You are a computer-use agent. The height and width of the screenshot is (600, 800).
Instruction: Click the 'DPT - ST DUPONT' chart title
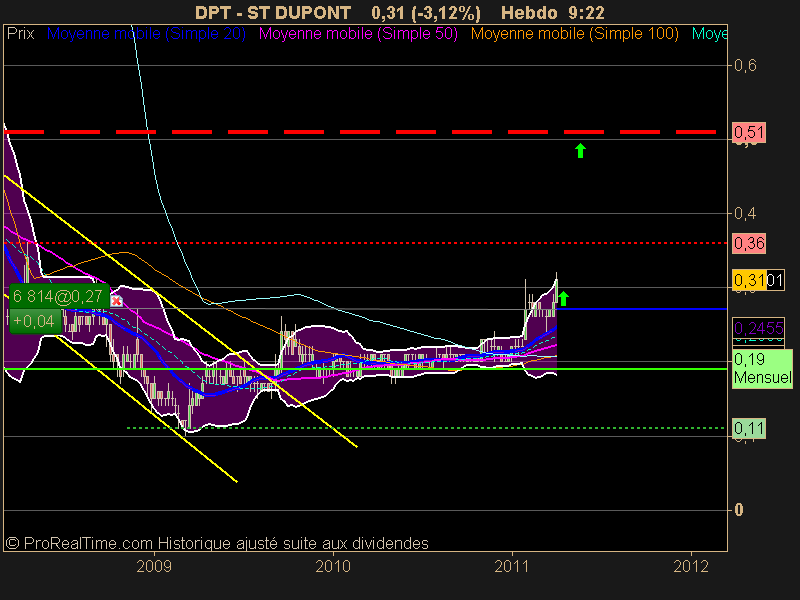[x=273, y=12]
